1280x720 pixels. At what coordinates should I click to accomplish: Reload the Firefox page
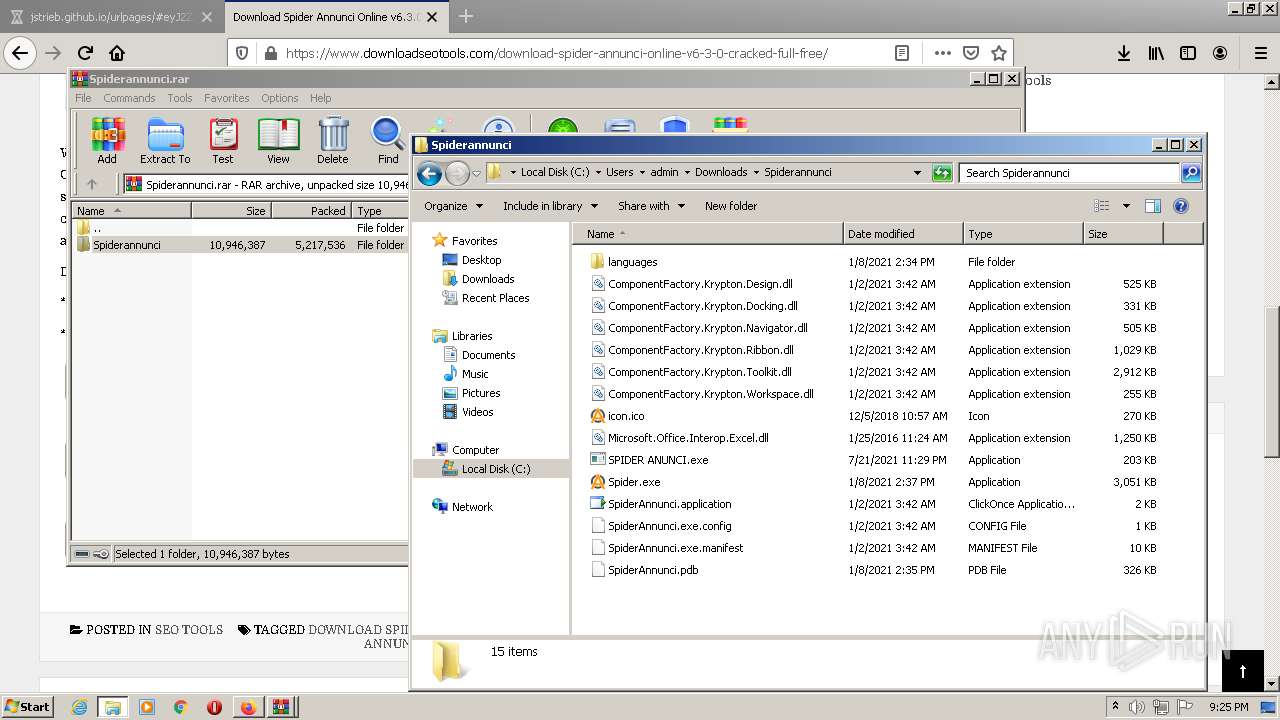[x=85, y=53]
